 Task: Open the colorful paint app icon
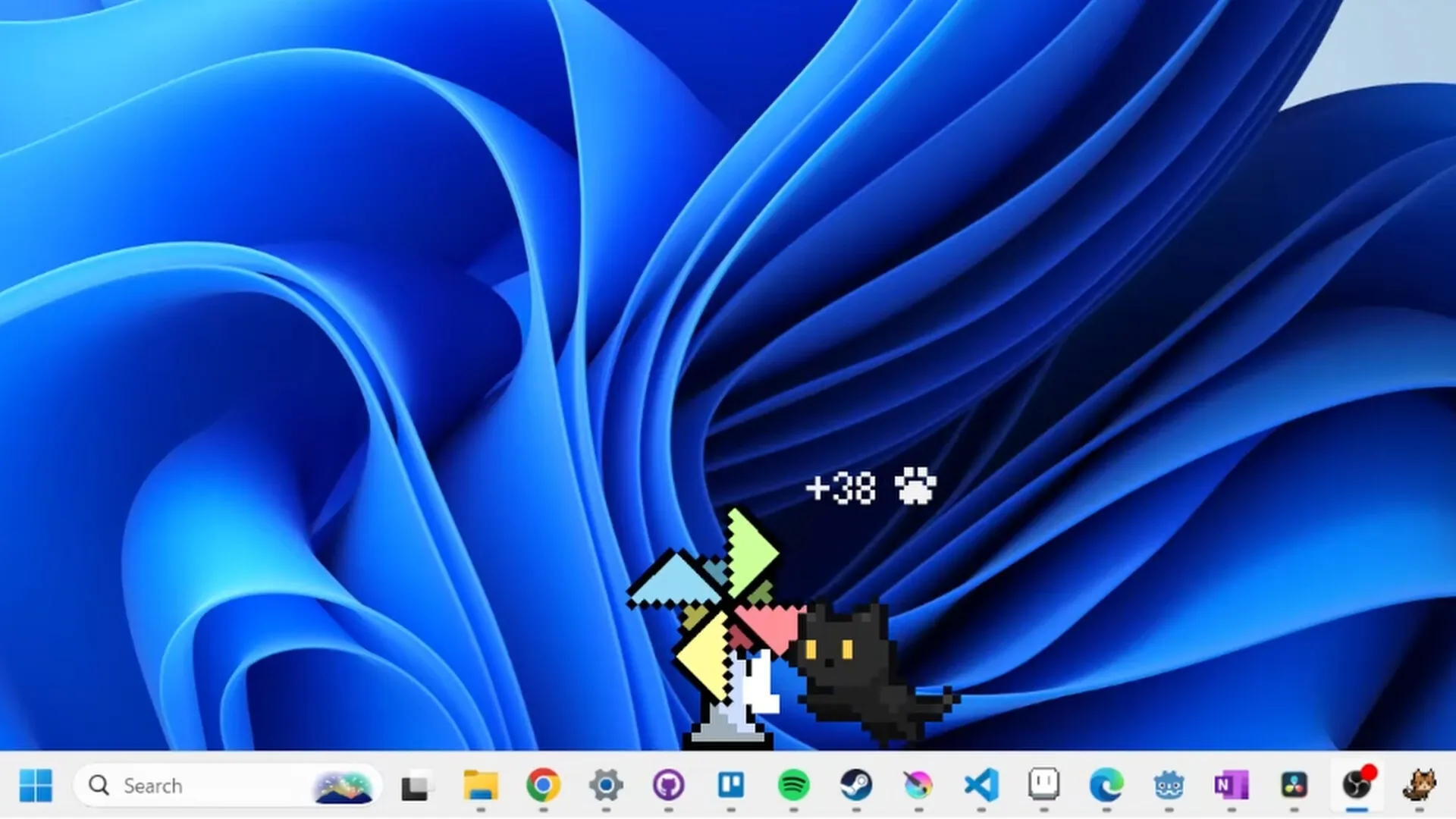coord(918,786)
